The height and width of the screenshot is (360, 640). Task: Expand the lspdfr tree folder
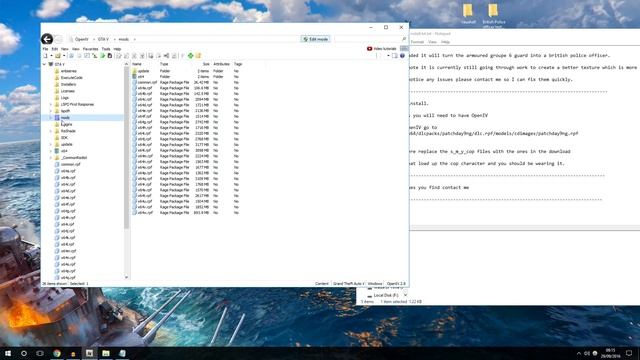pos(51,111)
